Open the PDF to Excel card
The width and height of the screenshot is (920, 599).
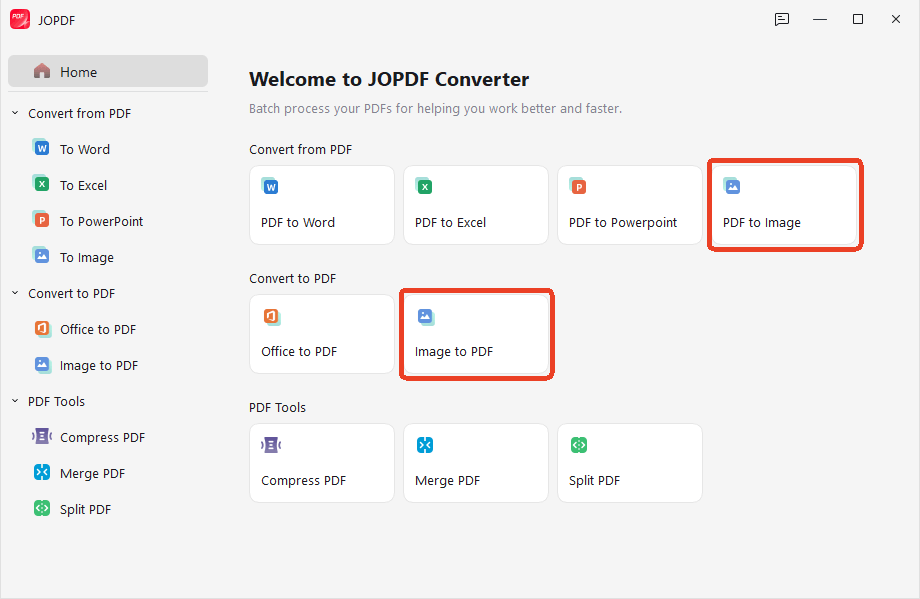[476, 205]
